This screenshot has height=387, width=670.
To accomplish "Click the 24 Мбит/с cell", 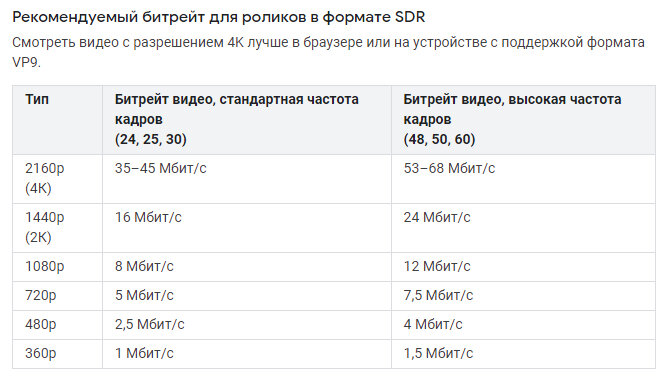I will pos(437,217).
